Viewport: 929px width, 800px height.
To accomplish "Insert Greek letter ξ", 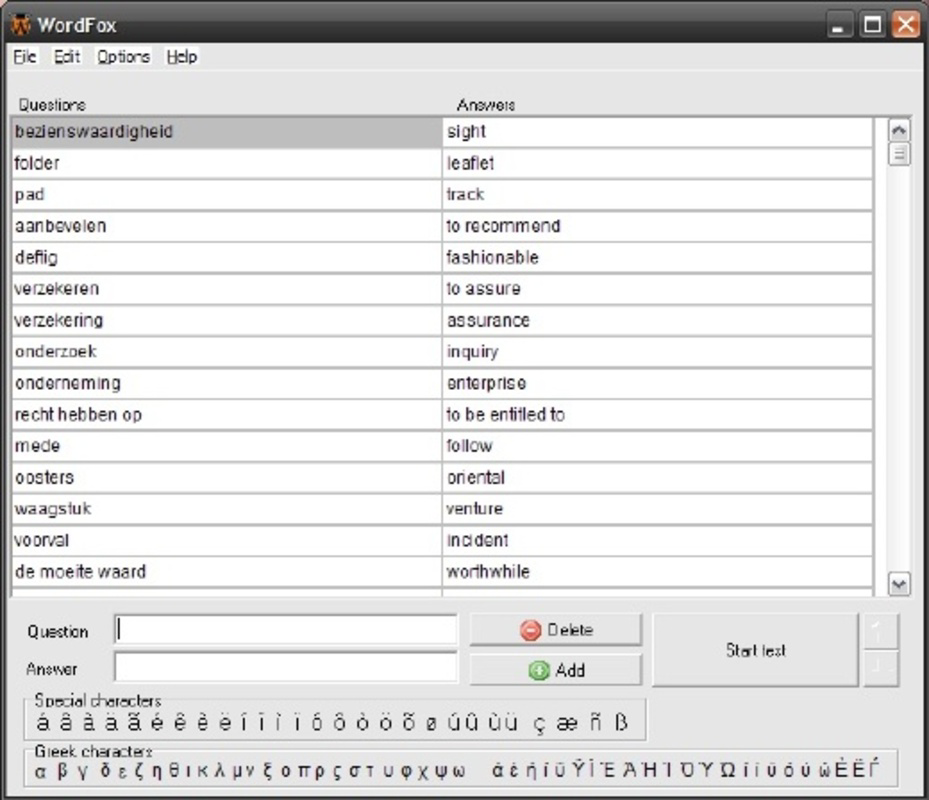I will [268, 770].
